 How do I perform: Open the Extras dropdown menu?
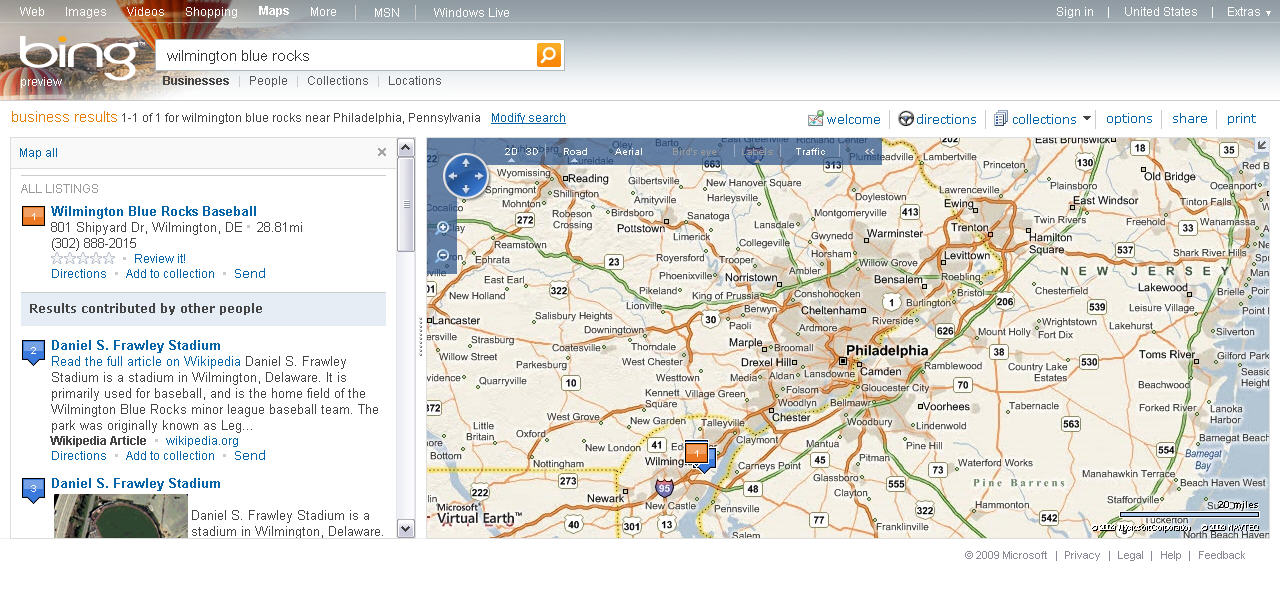tap(1249, 12)
